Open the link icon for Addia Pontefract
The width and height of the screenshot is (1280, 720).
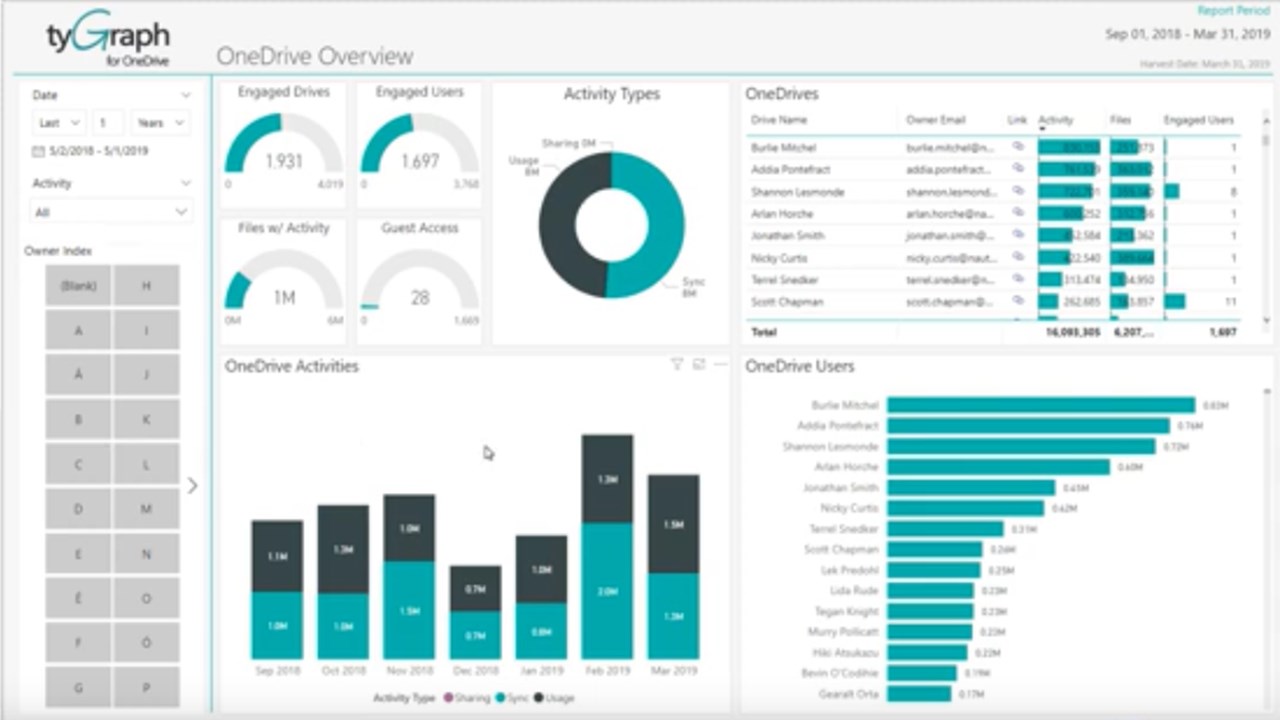point(1018,169)
